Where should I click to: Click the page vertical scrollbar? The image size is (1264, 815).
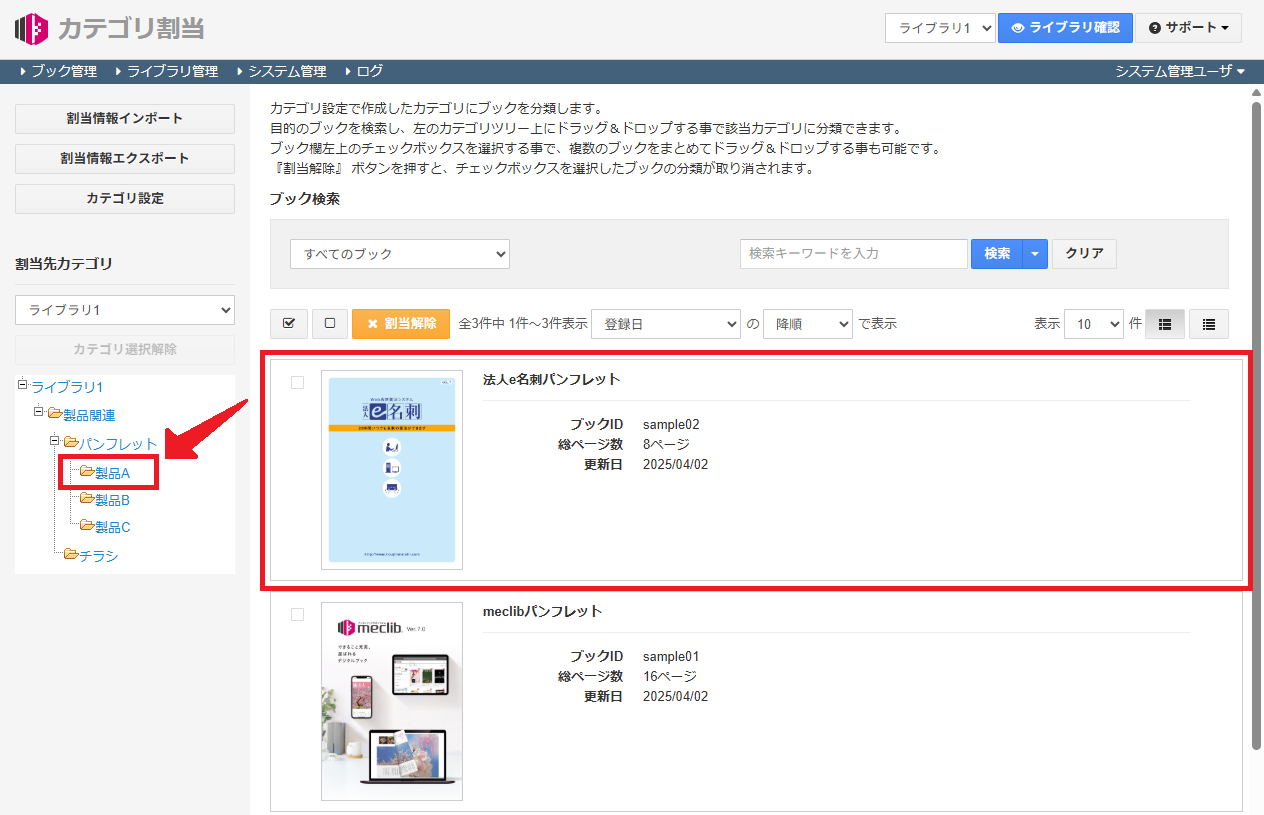coord(1256,420)
